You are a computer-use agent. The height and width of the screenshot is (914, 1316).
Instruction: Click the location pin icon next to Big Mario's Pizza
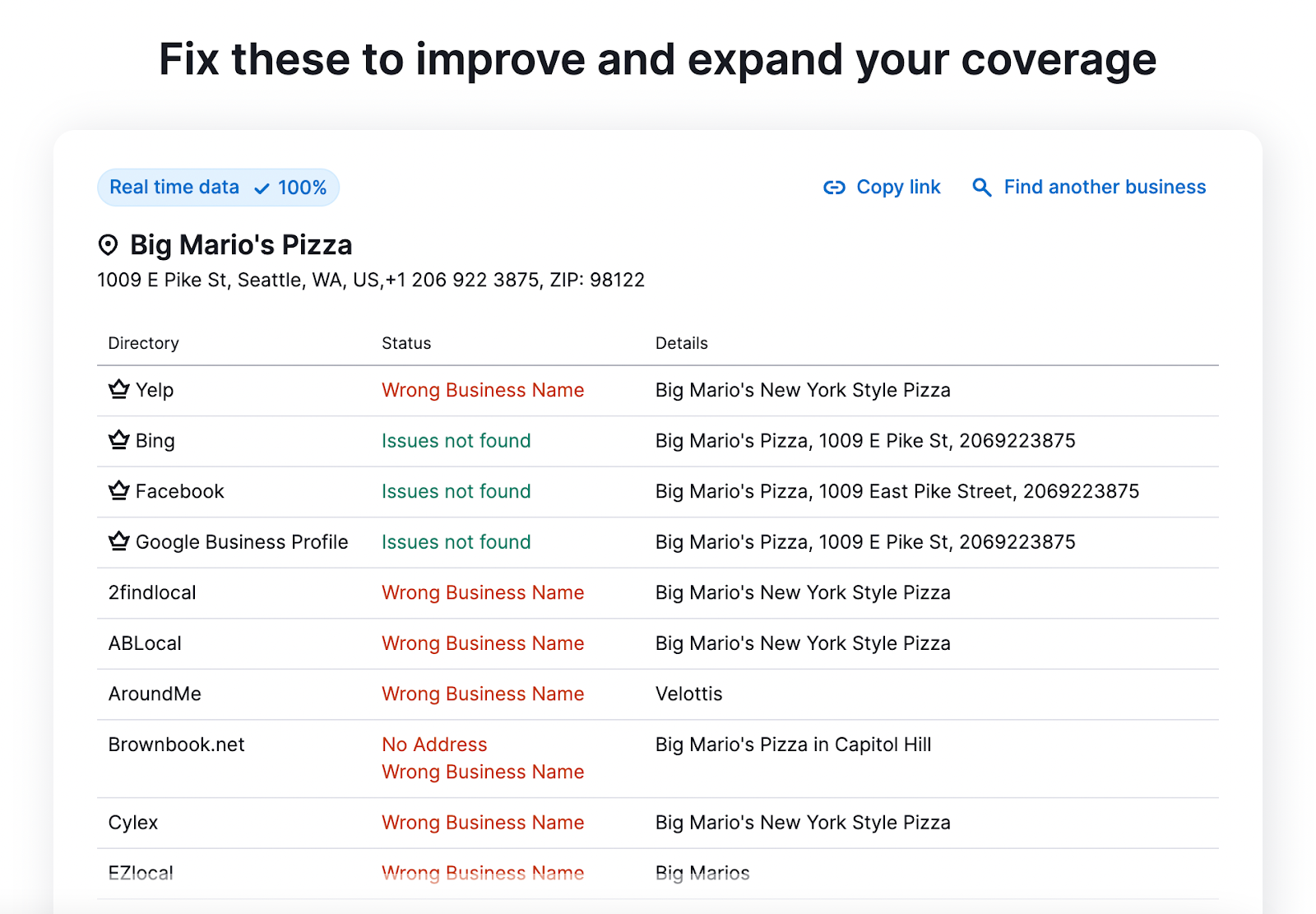coord(108,244)
